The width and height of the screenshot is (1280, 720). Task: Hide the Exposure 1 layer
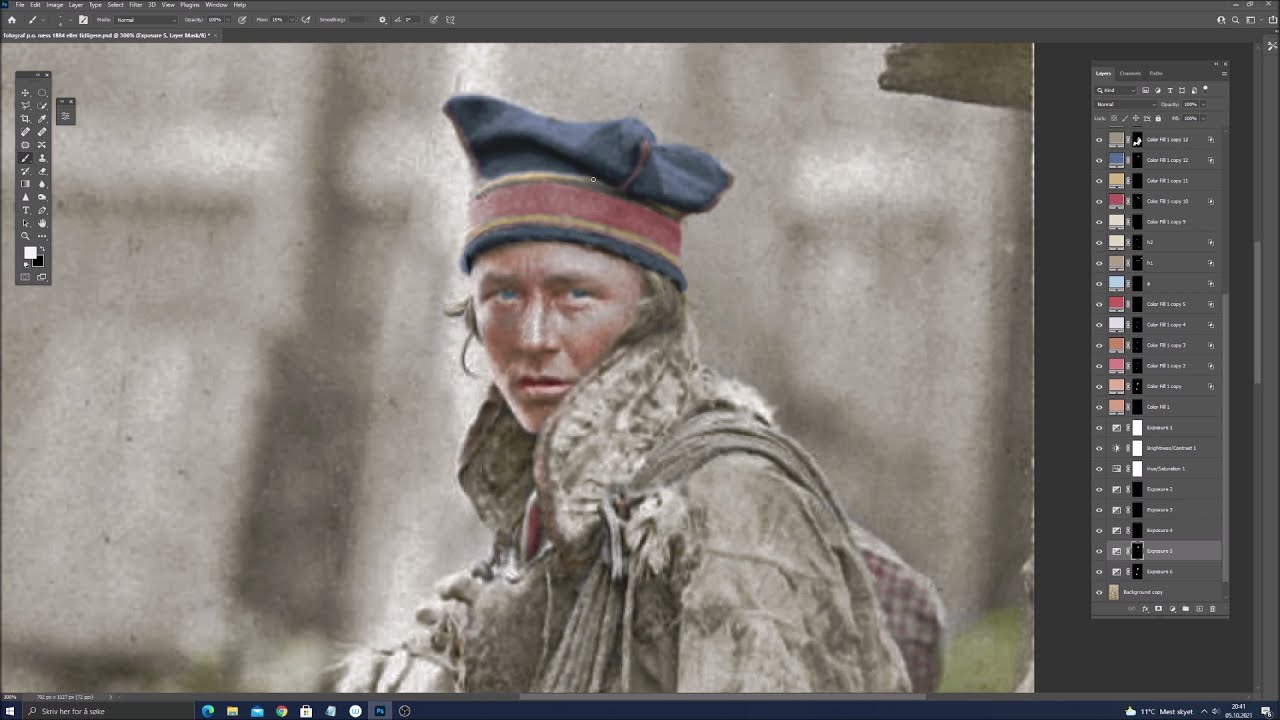1099,427
